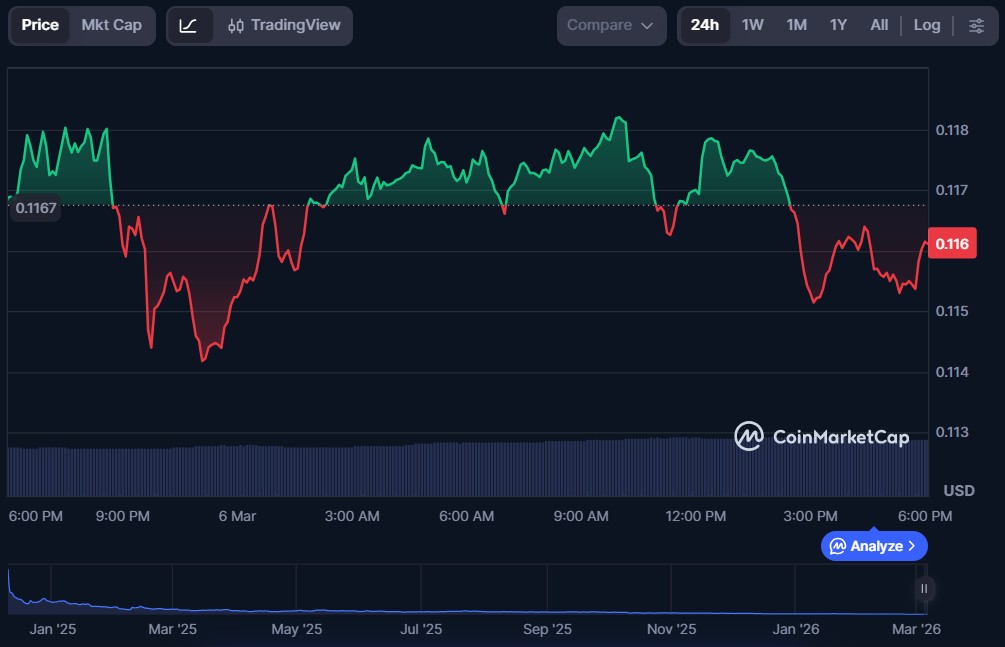The width and height of the screenshot is (1005, 647).
Task: Click the pause handle on range selector
Action: 923,588
